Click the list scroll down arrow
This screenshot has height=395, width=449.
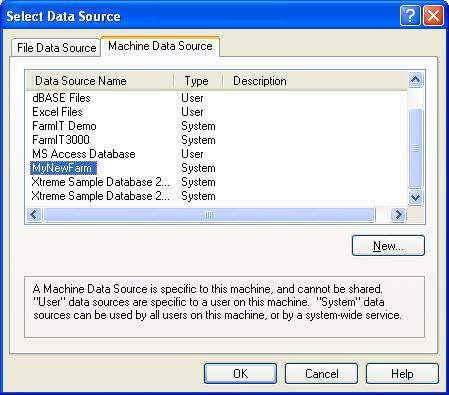pos(415,197)
